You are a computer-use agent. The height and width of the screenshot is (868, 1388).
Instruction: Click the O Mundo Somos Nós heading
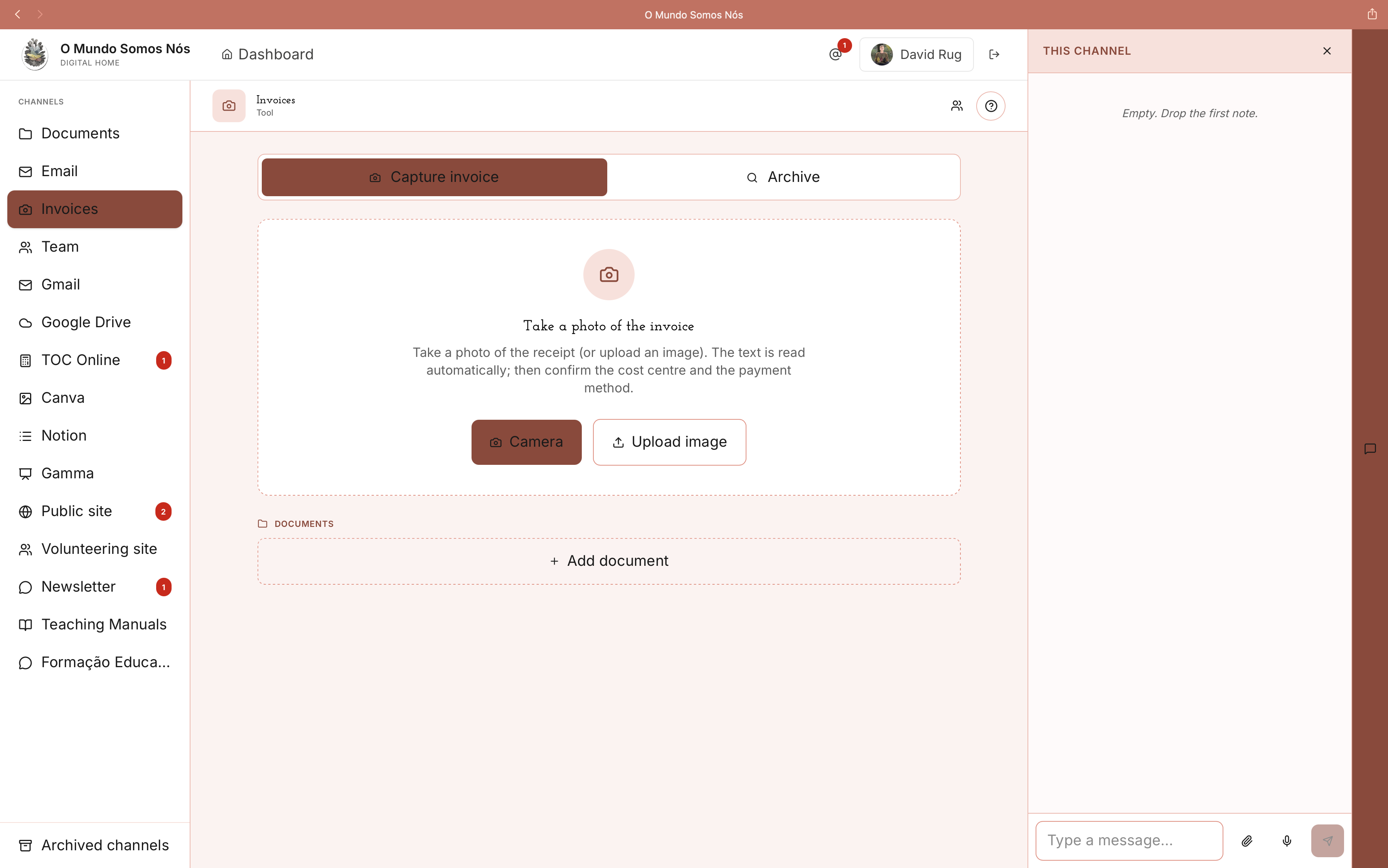[x=125, y=49]
